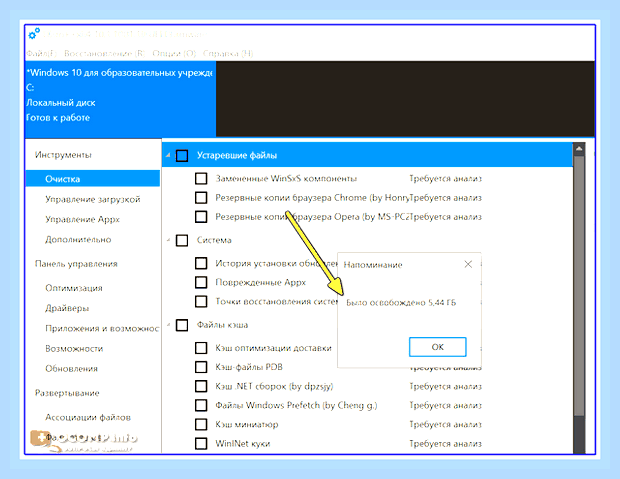Tick the Кэш-файлы PDB checkbox
The height and width of the screenshot is (479, 620).
coord(201,367)
